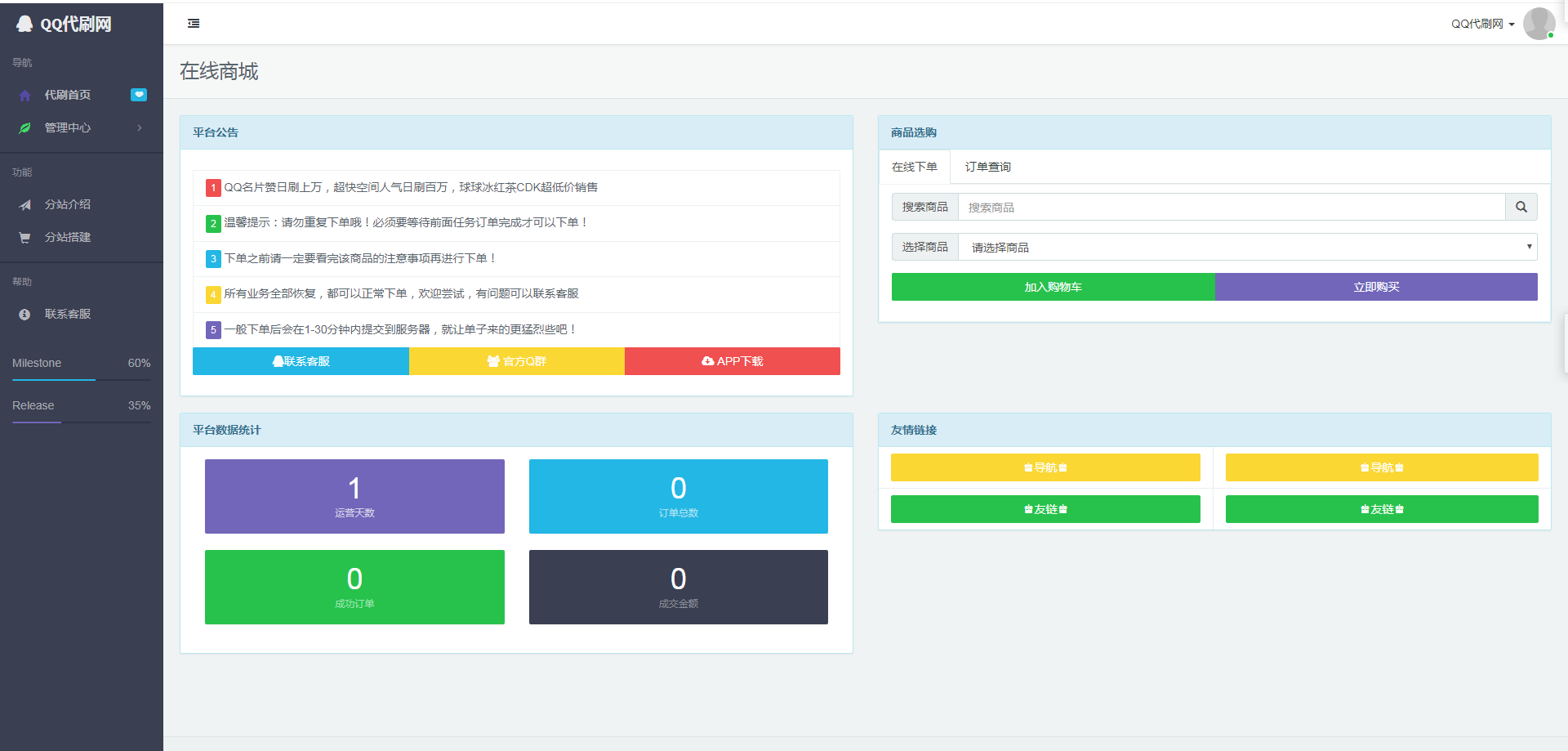Click the Milestone 60% progress bar

coord(82,380)
